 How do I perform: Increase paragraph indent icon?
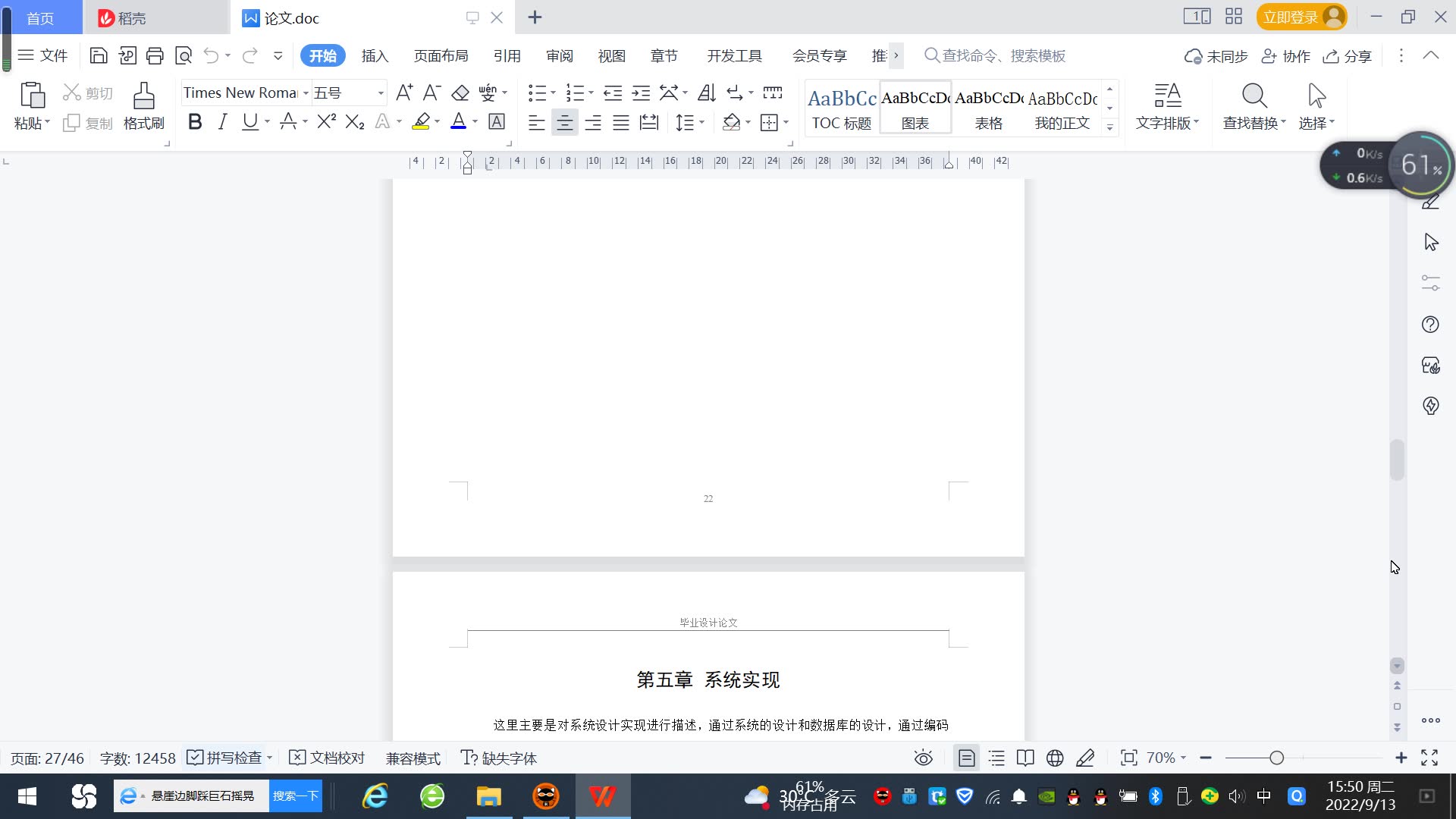pos(641,93)
